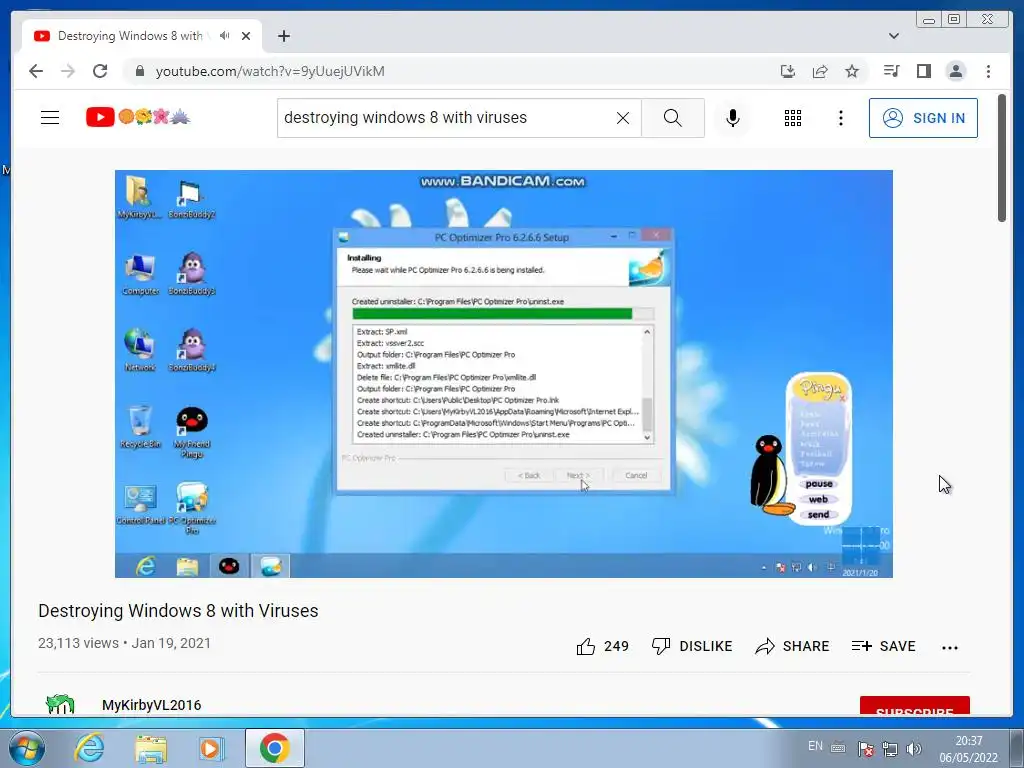Open the MyKirbyVL2016 channel name link
Viewport: 1024px width, 768px height.
(x=152, y=705)
